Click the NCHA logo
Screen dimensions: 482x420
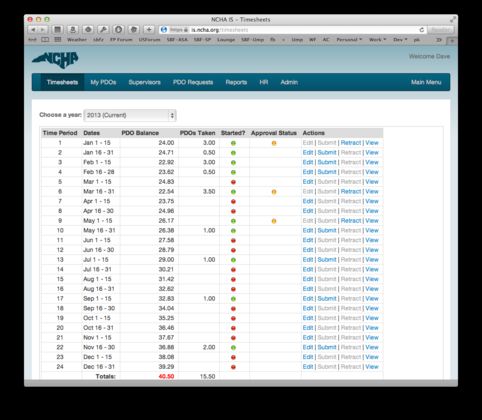tap(55, 60)
